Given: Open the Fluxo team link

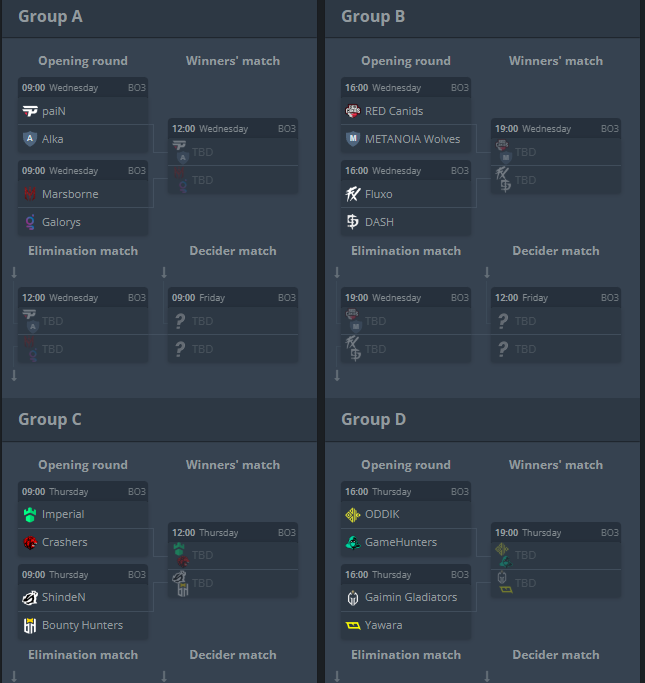Looking at the screenshot, I should tap(379, 194).
